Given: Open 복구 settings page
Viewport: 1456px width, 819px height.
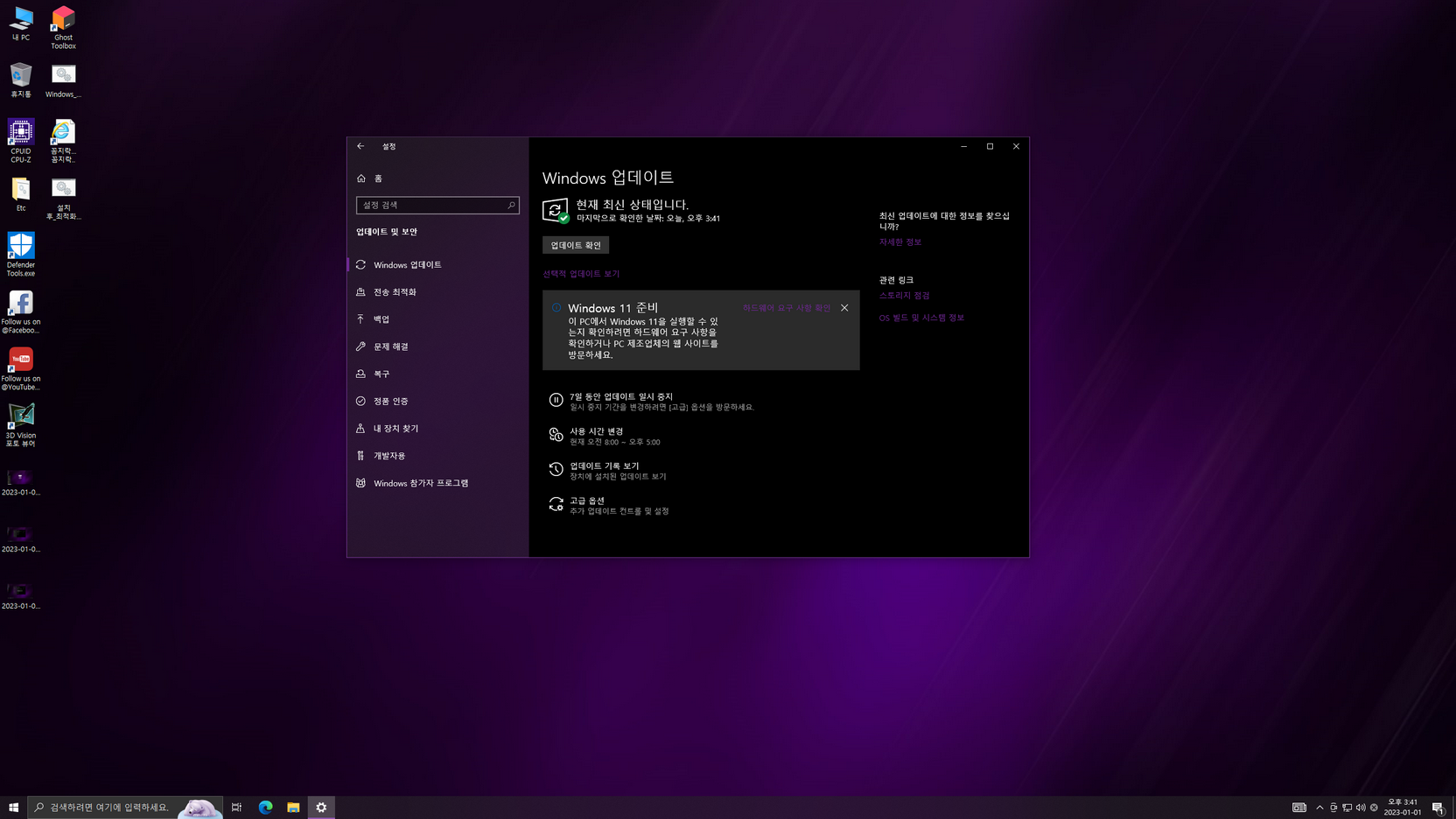Looking at the screenshot, I should point(437,374).
